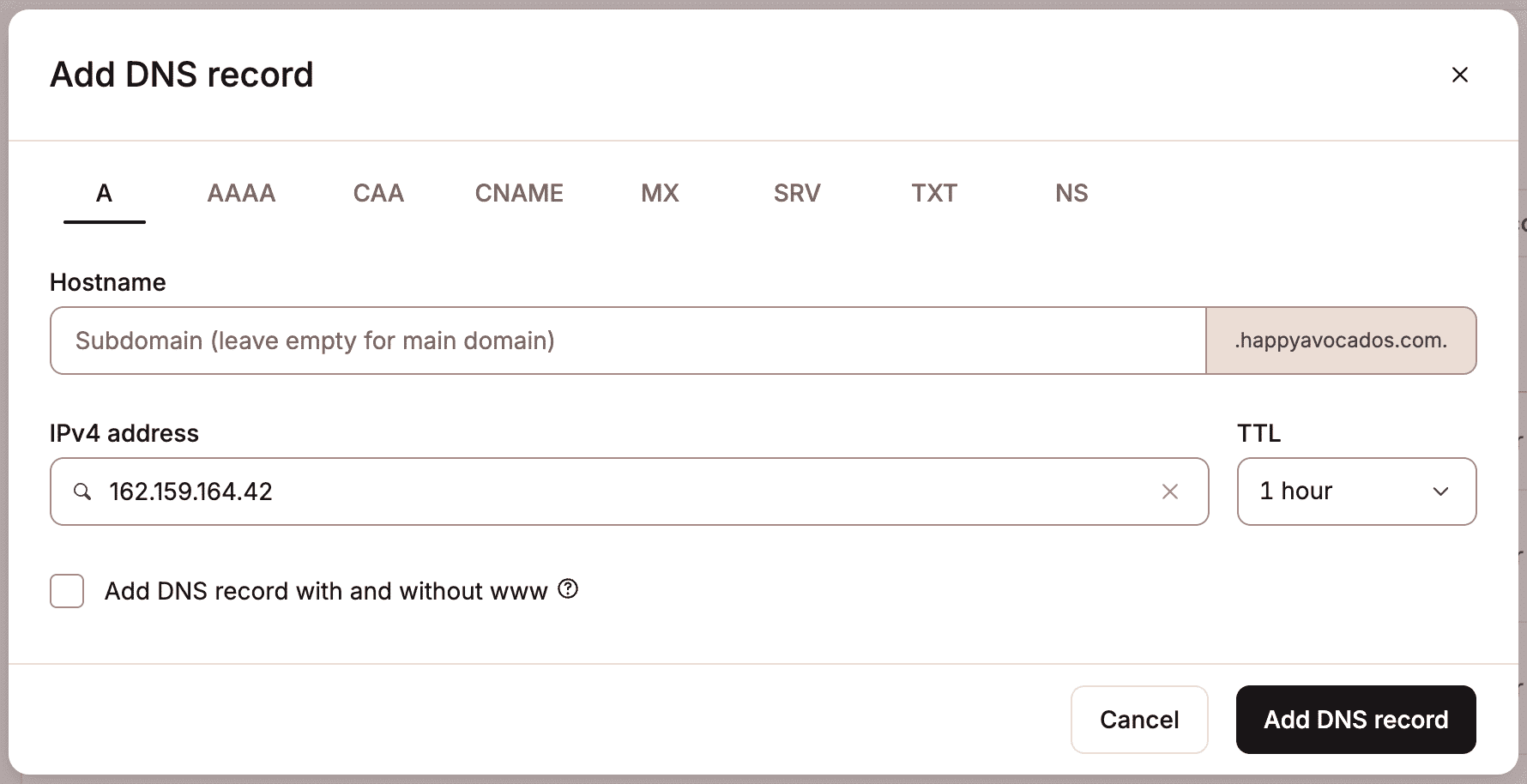
Task: Focus the Hostname subdomain input field
Action: (628, 341)
